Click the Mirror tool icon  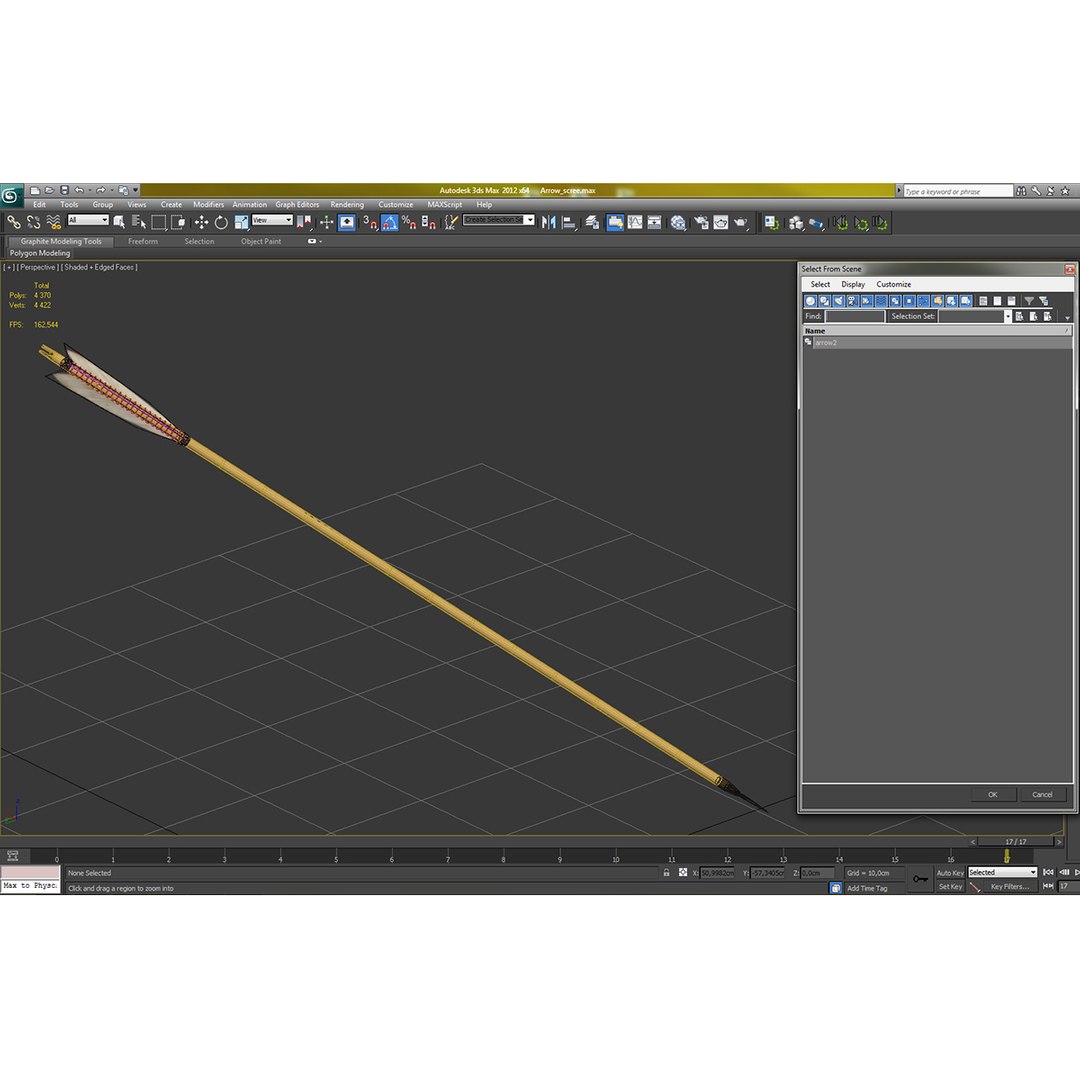[x=549, y=222]
